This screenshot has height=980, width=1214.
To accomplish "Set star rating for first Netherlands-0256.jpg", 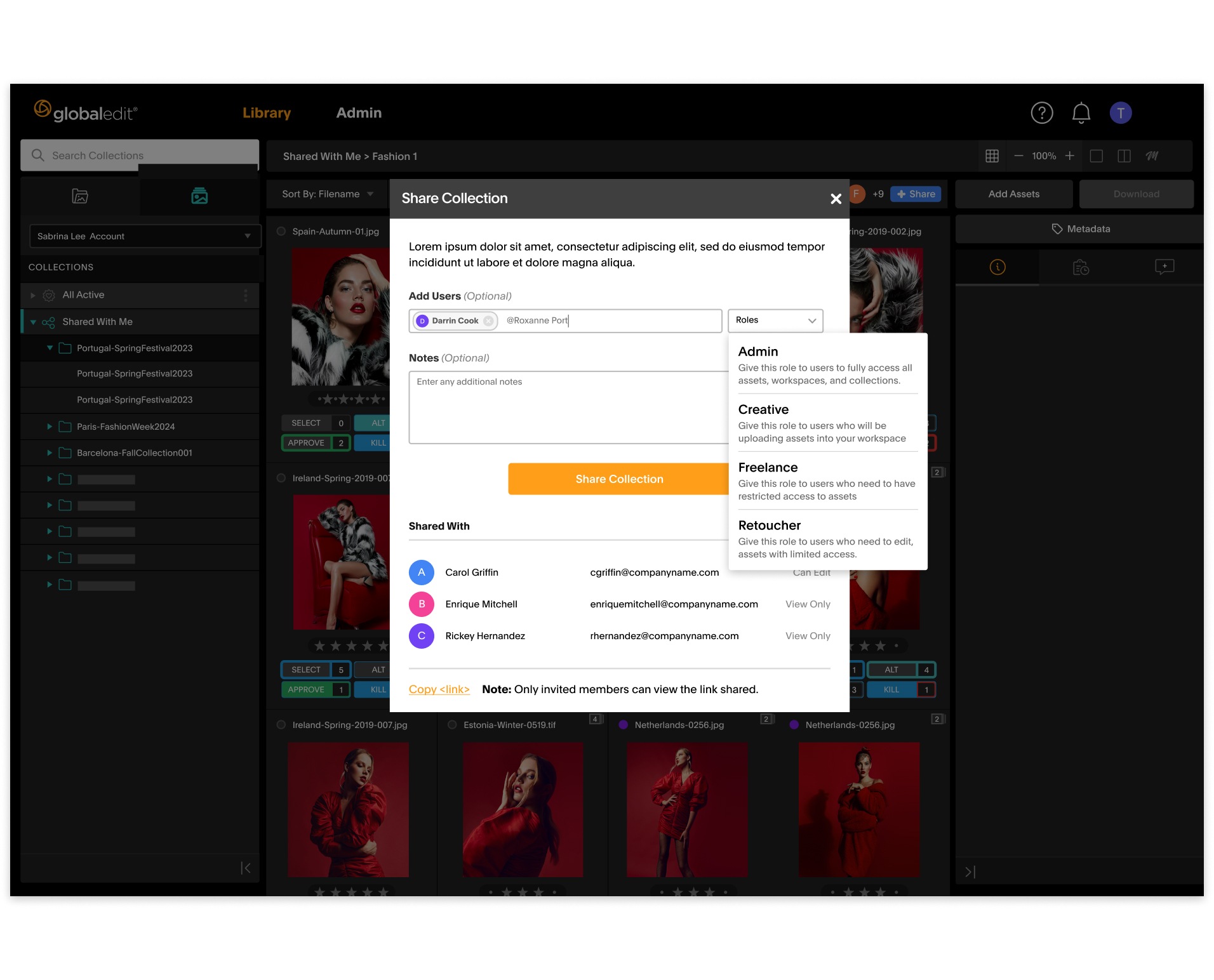I will 693,892.
